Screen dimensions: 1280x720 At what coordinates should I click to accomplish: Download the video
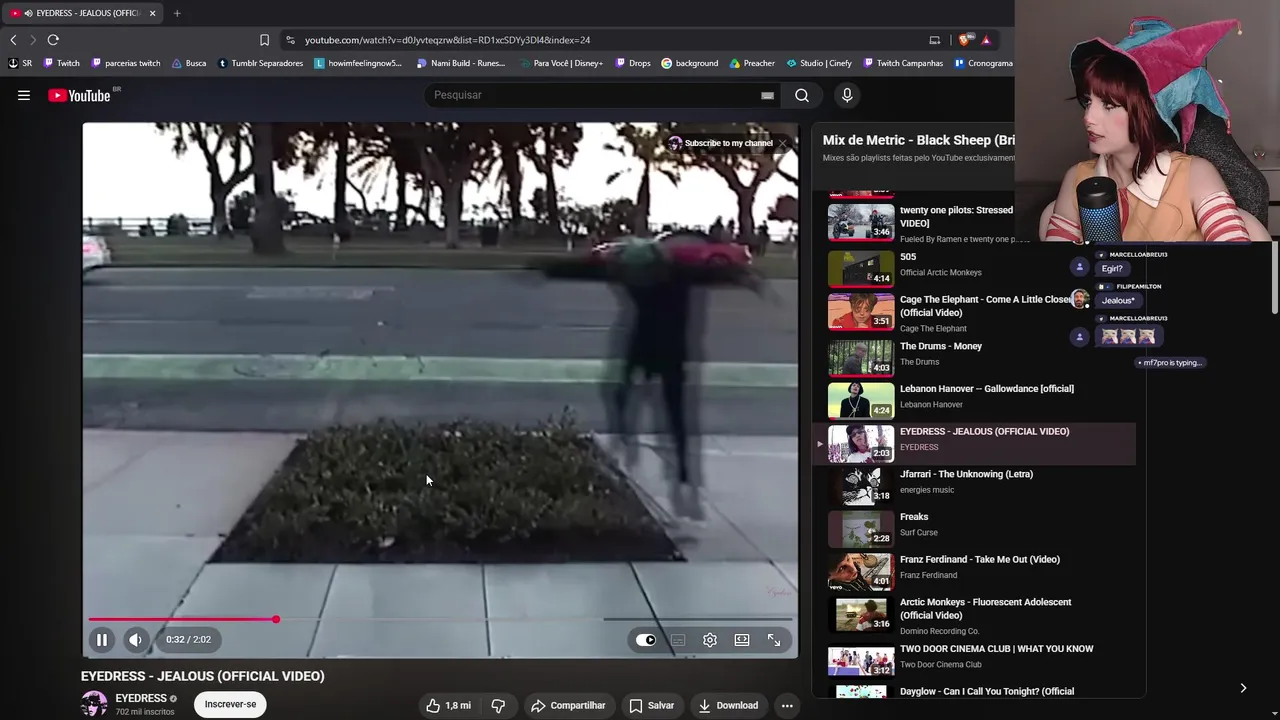tap(728, 705)
